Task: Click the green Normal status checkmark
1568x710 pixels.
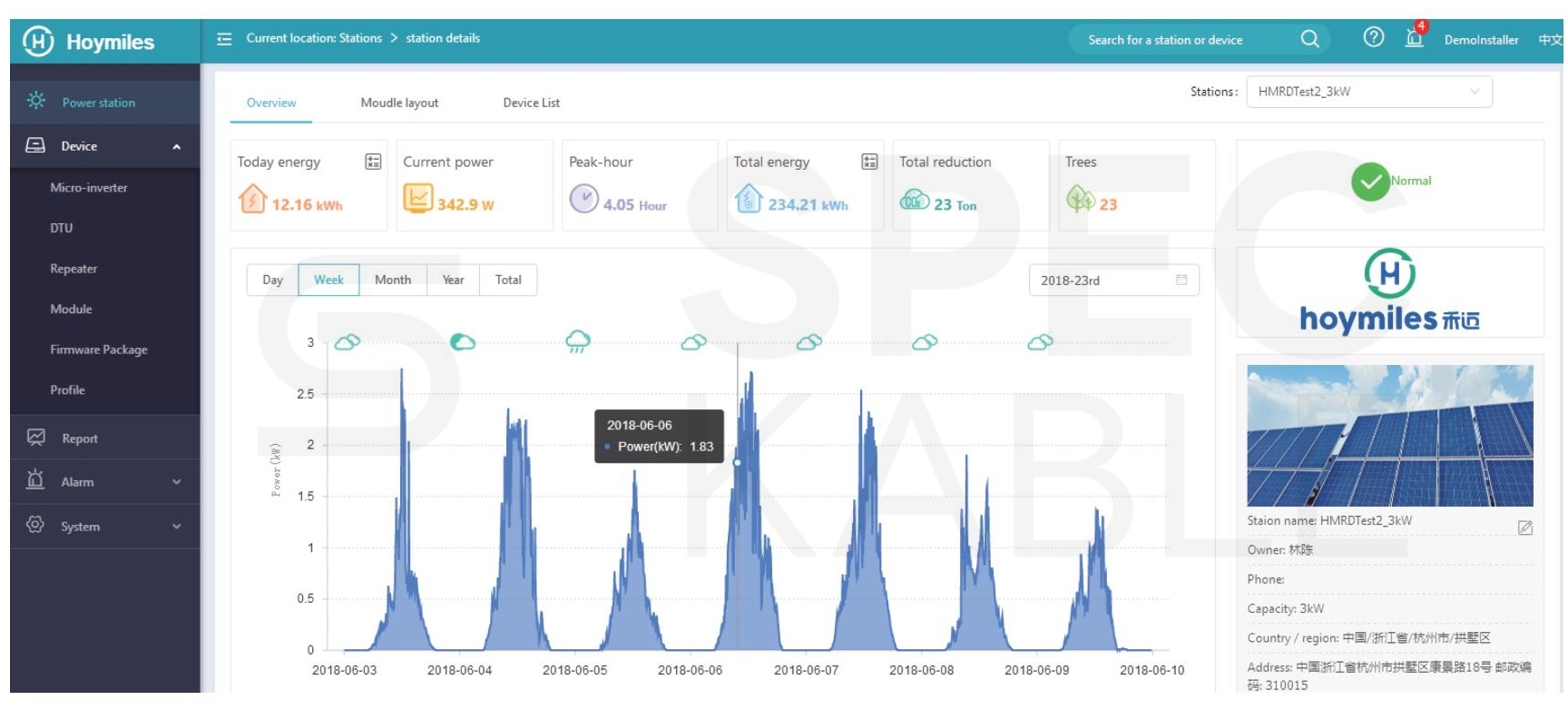Action: (1370, 182)
